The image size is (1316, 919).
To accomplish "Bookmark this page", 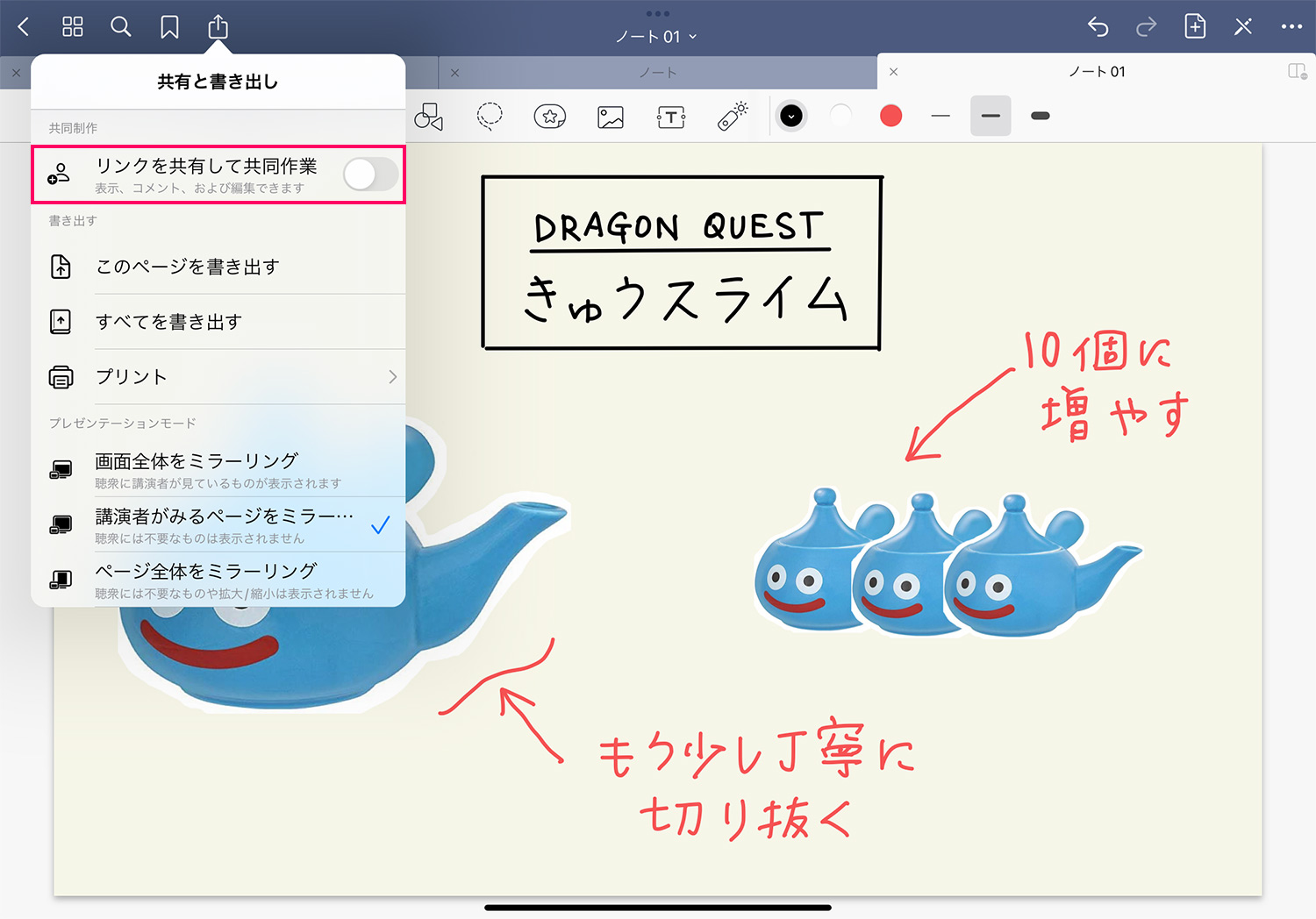I will 169,27.
